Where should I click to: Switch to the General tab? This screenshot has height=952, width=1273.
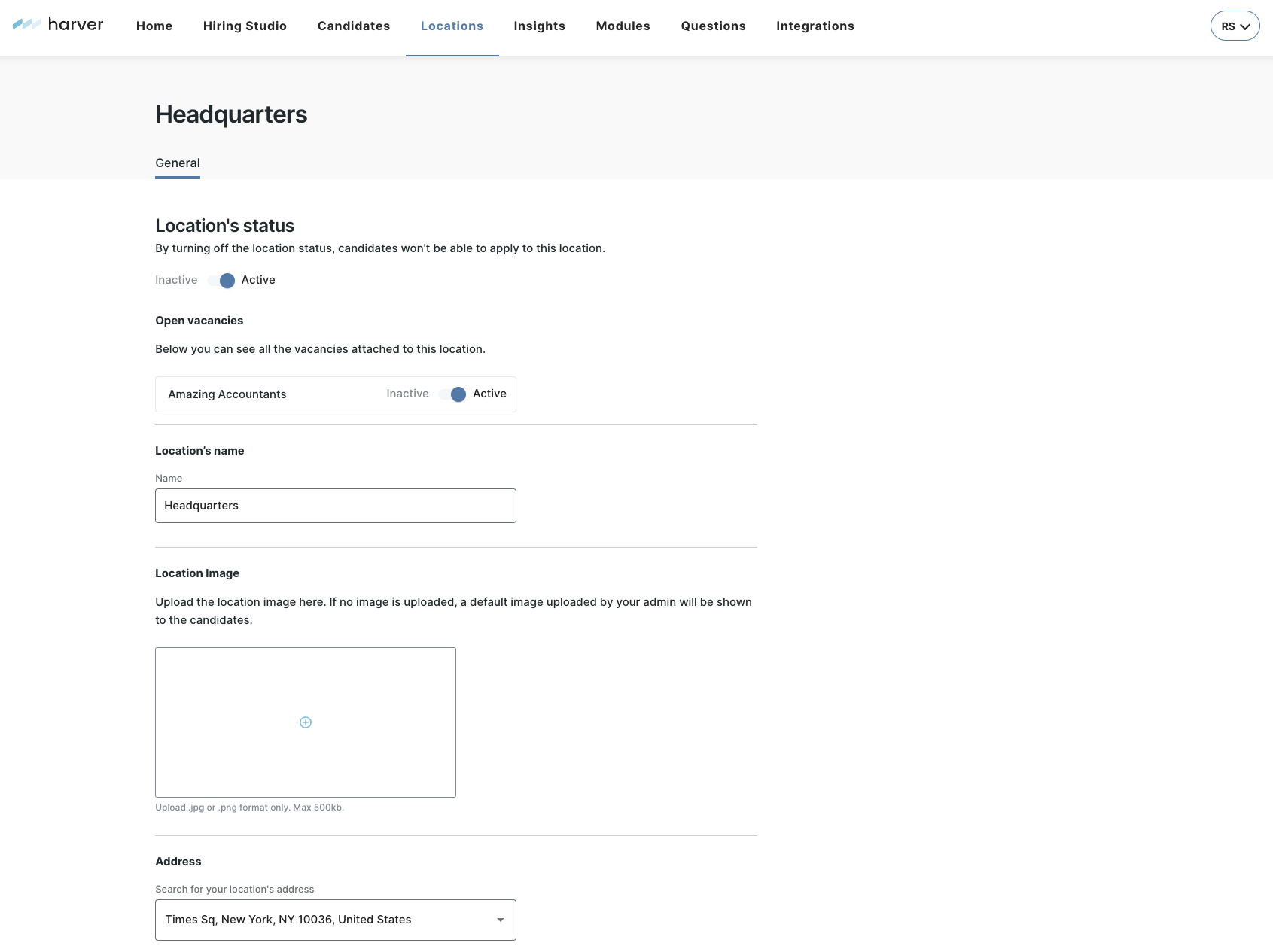[x=178, y=163]
